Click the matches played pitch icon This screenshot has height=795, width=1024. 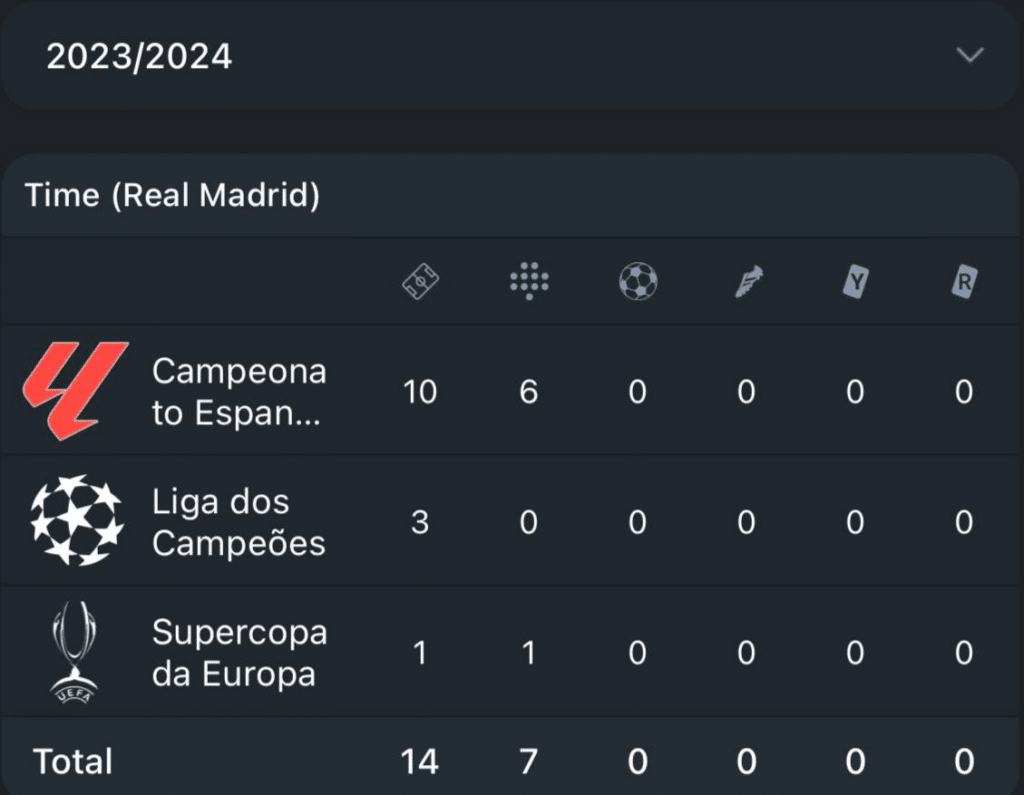[421, 283]
